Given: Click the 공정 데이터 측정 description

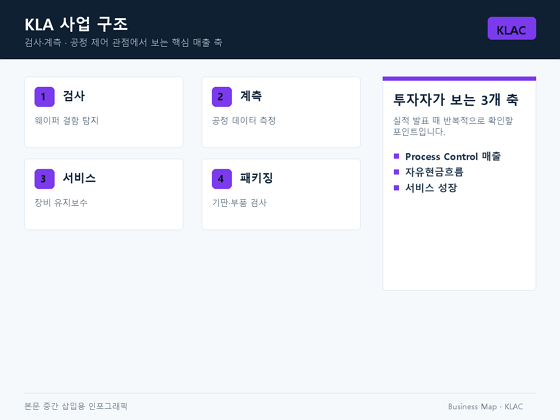Looking at the screenshot, I should (x=244, y=121).
